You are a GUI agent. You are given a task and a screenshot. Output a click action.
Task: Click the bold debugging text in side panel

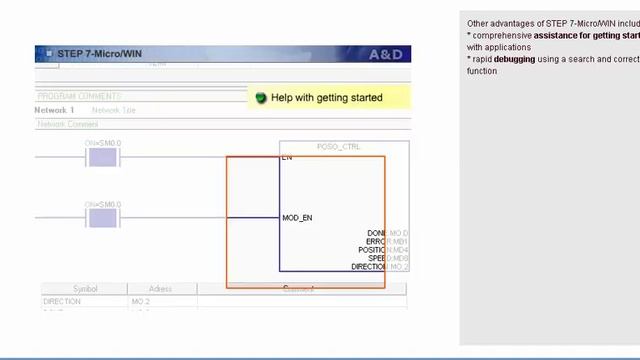coord(514,59)
